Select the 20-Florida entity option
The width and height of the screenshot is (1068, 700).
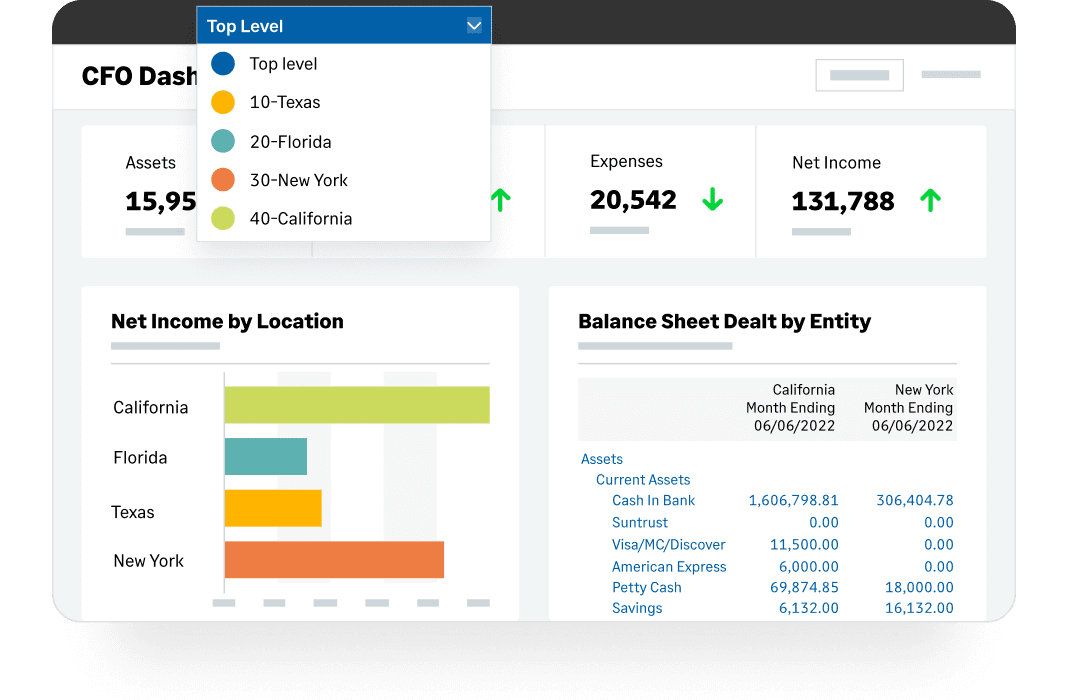pyautogui.click(x=290, y=142)
